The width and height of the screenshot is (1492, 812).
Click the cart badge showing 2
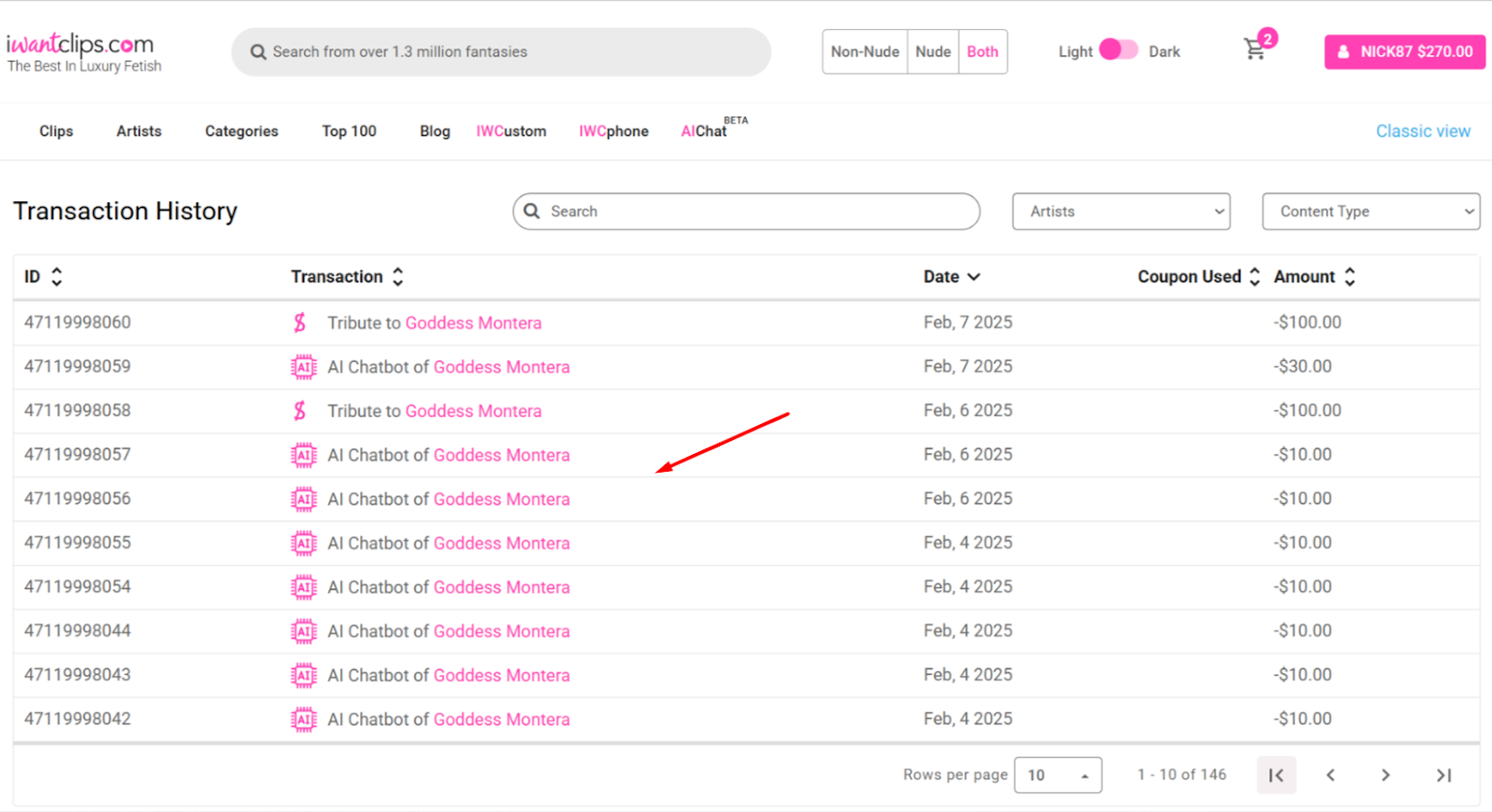(1267, 38)
